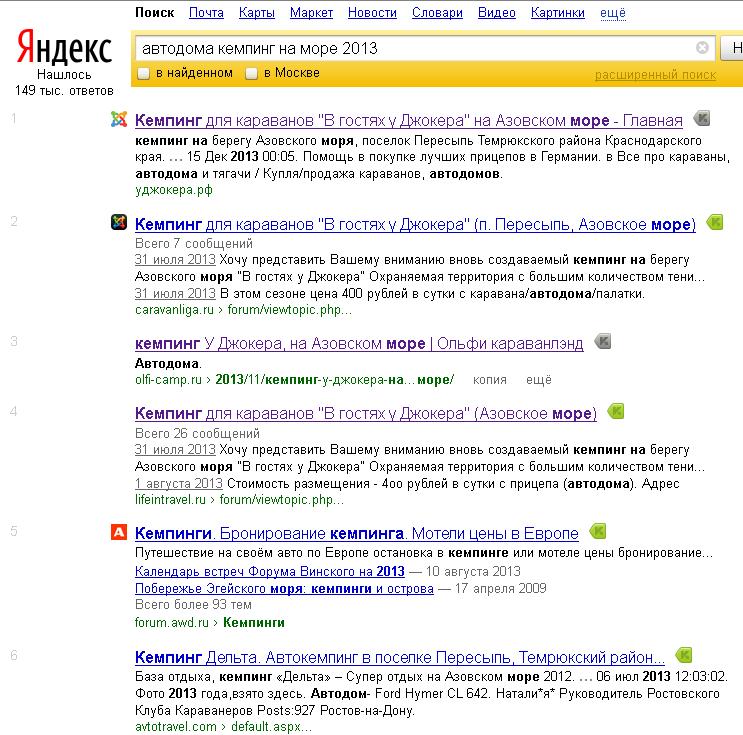Open result 'В гостях у Джокера (Азовское море)'

(366, 414)
